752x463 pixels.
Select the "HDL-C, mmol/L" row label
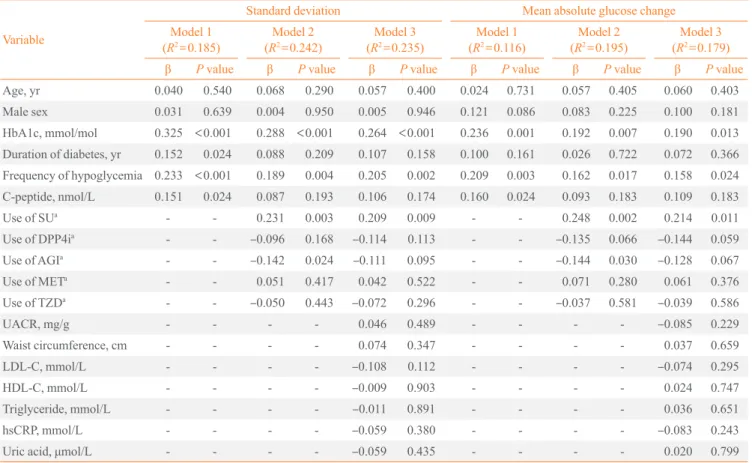(45, 388)
